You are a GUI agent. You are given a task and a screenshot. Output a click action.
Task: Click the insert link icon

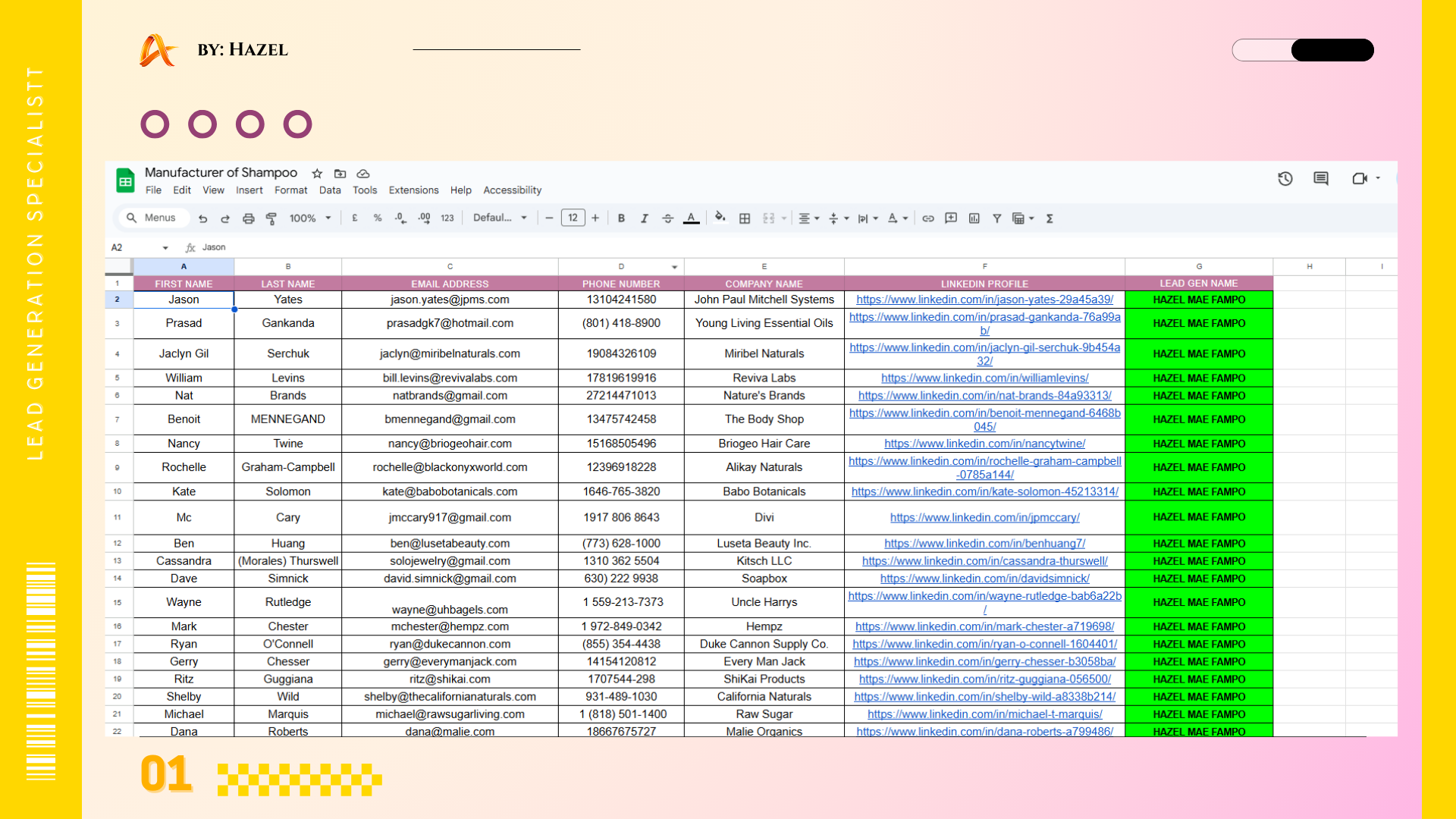927,218
